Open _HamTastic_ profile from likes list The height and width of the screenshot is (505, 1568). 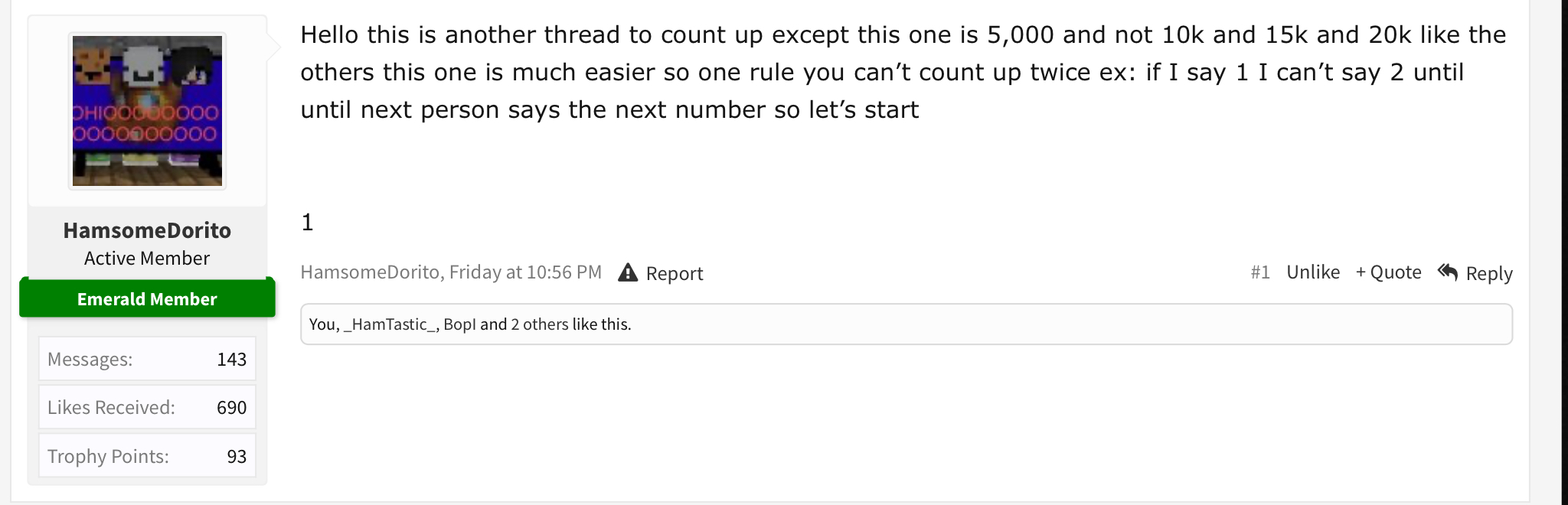390,324
